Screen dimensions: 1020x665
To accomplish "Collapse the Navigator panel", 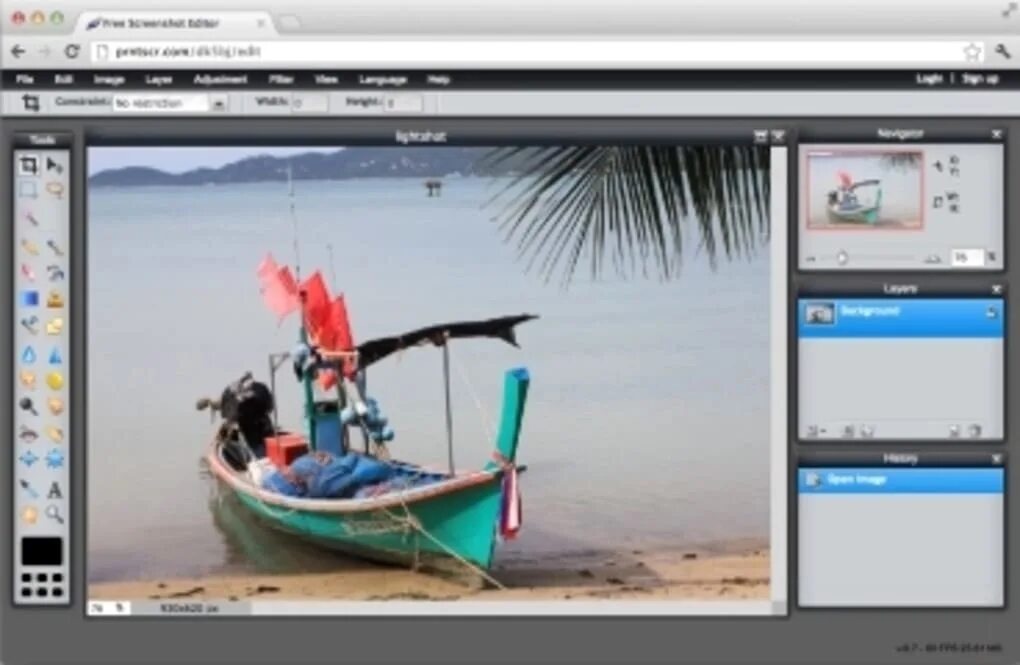I will pyautogui.click(x=996, y=132).
